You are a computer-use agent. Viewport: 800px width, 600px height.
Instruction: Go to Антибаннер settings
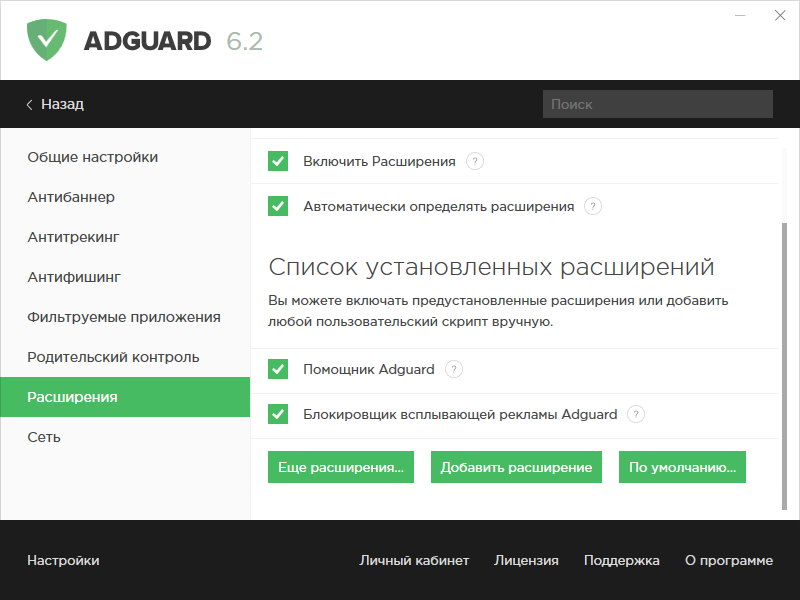click(x=125, y=197)
